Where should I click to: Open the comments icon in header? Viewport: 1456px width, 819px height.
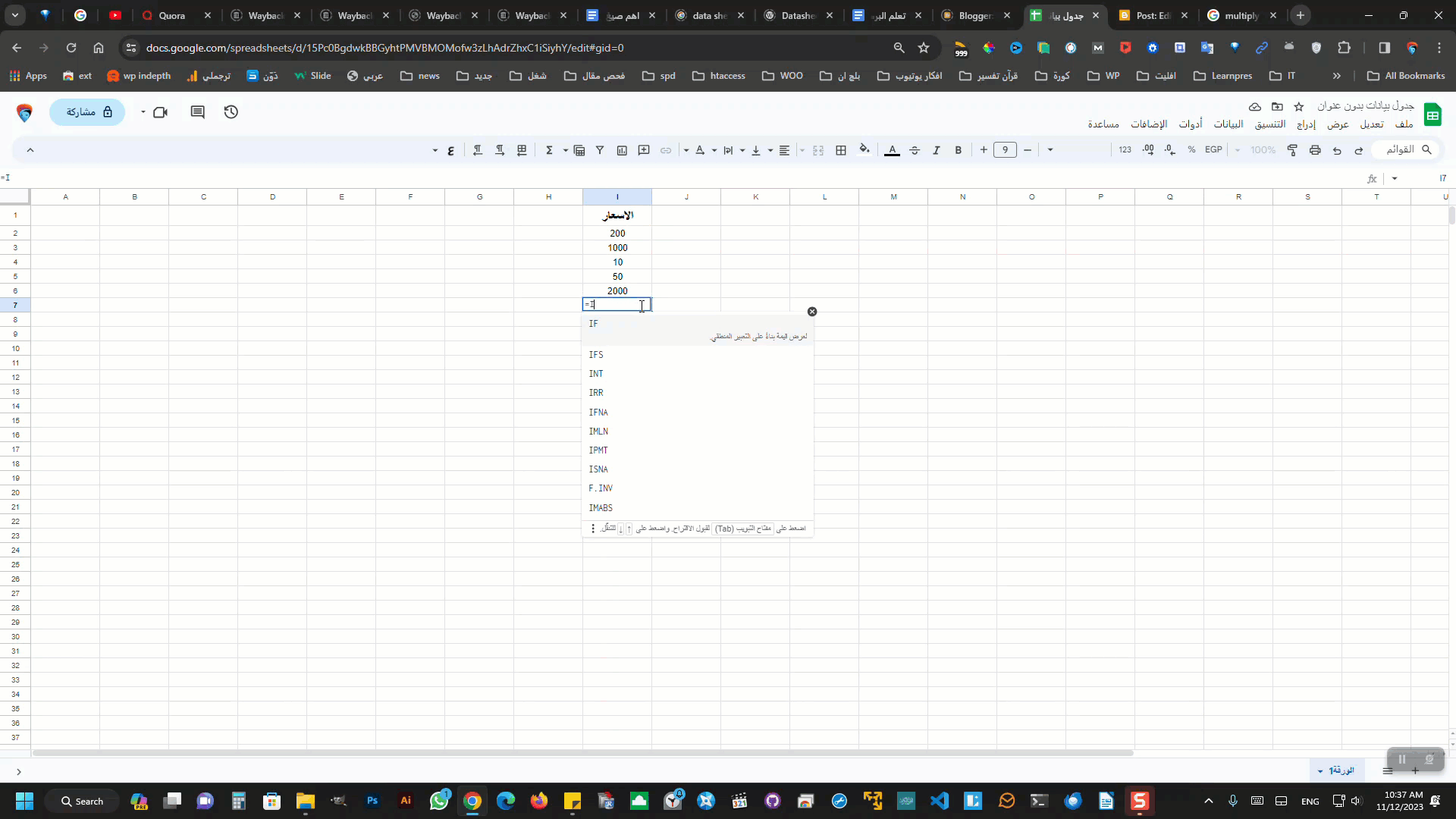click(x=198, y=112)
